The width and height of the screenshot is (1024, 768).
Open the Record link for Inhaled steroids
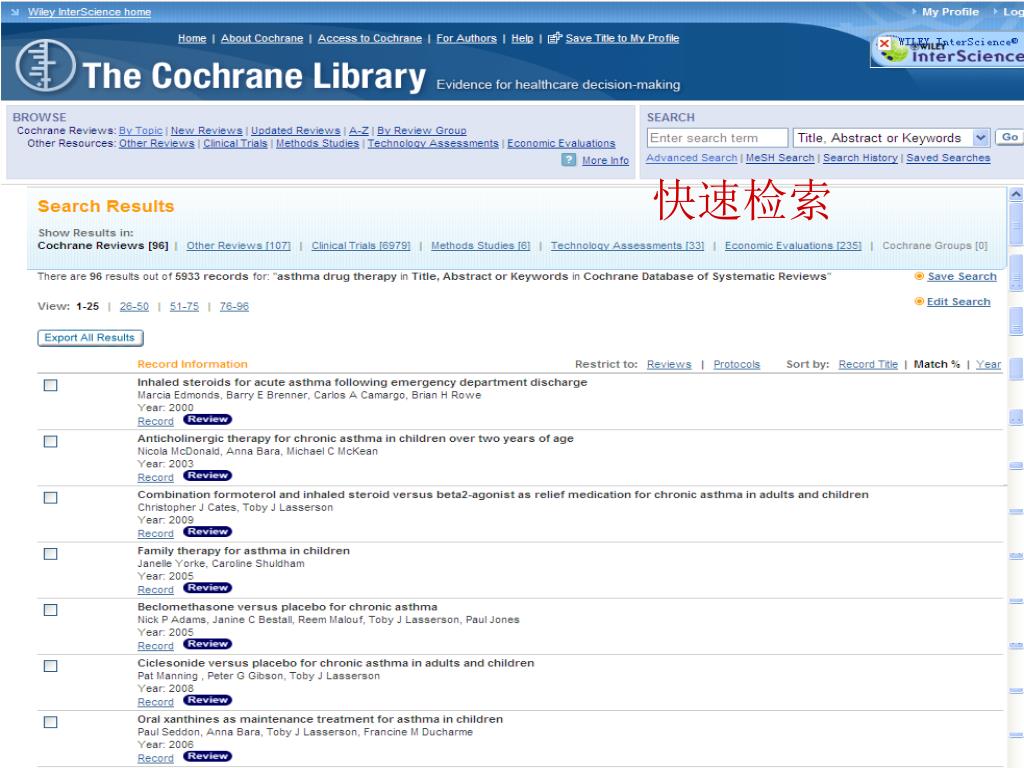click(155, 422)
